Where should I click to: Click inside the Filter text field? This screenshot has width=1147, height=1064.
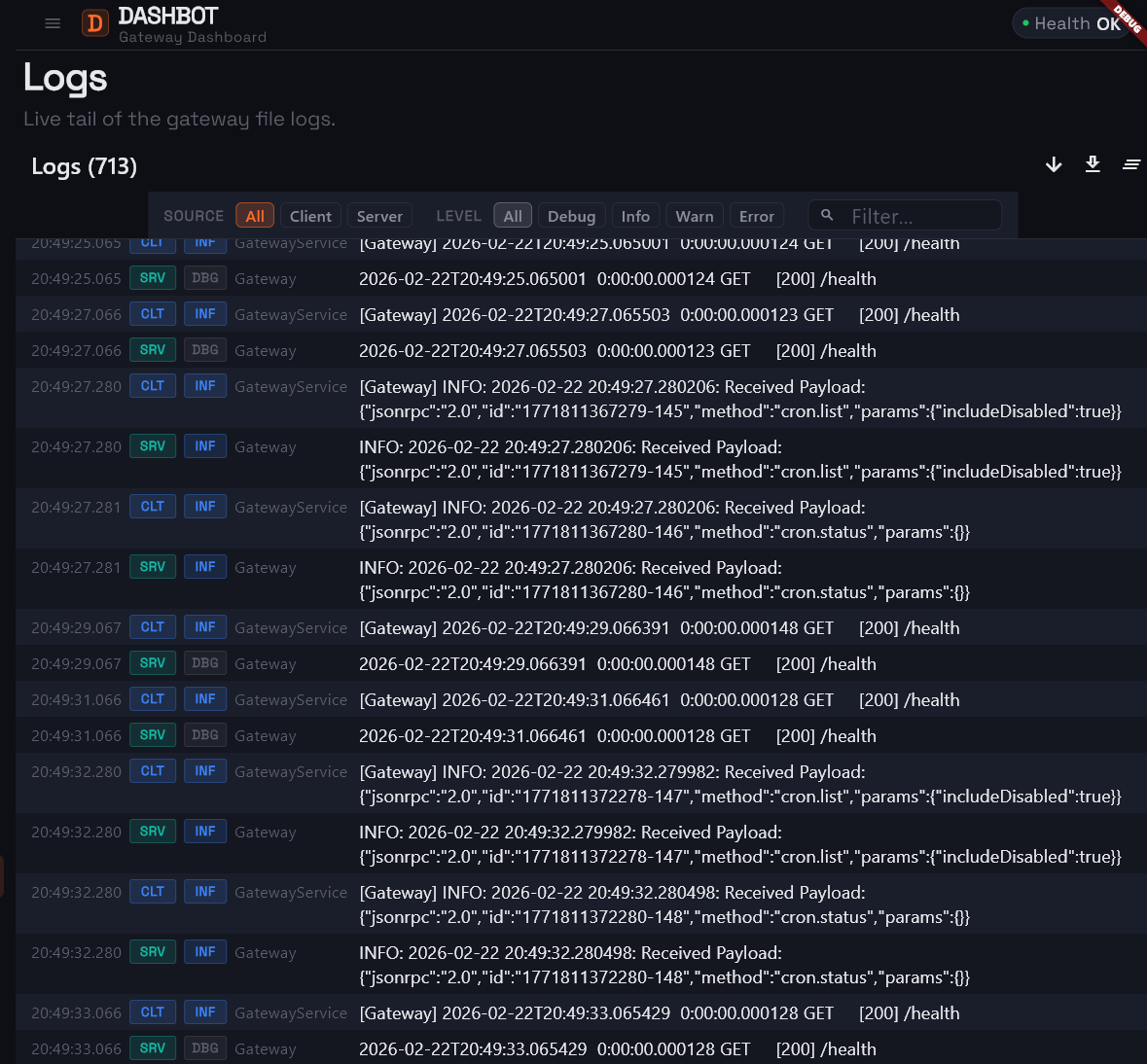coord(914,215)
